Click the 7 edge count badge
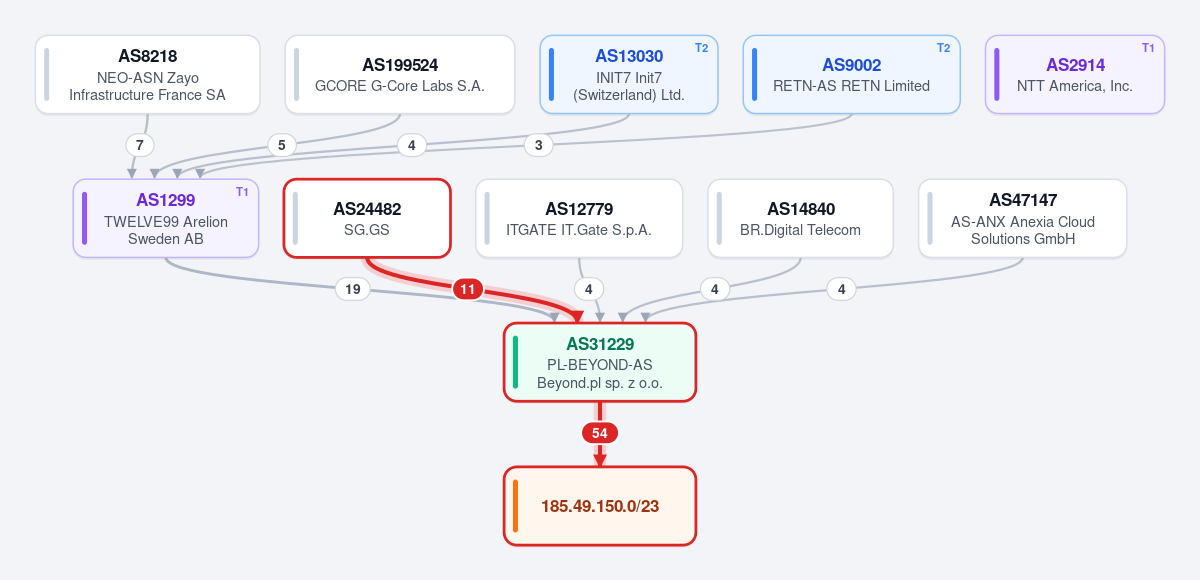The height and width of the screenshot is (580, 1200). [140, 145]
